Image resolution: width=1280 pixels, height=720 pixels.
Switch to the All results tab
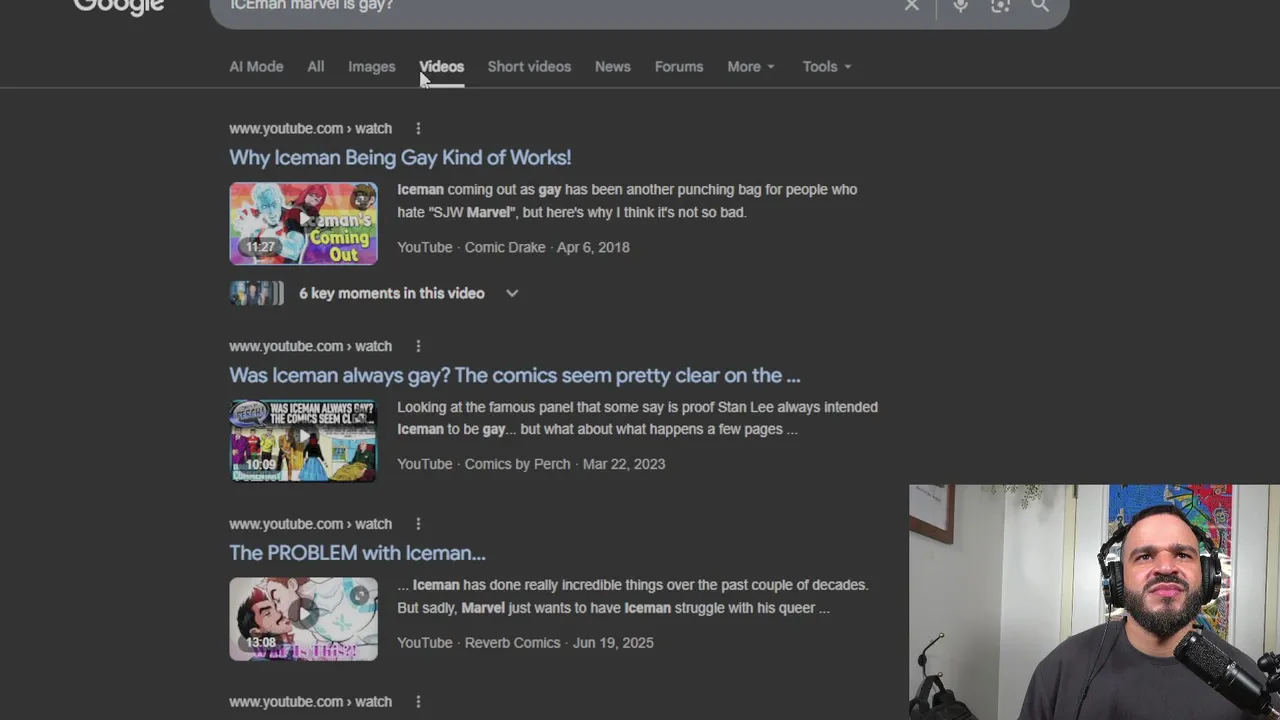[316, 66]
